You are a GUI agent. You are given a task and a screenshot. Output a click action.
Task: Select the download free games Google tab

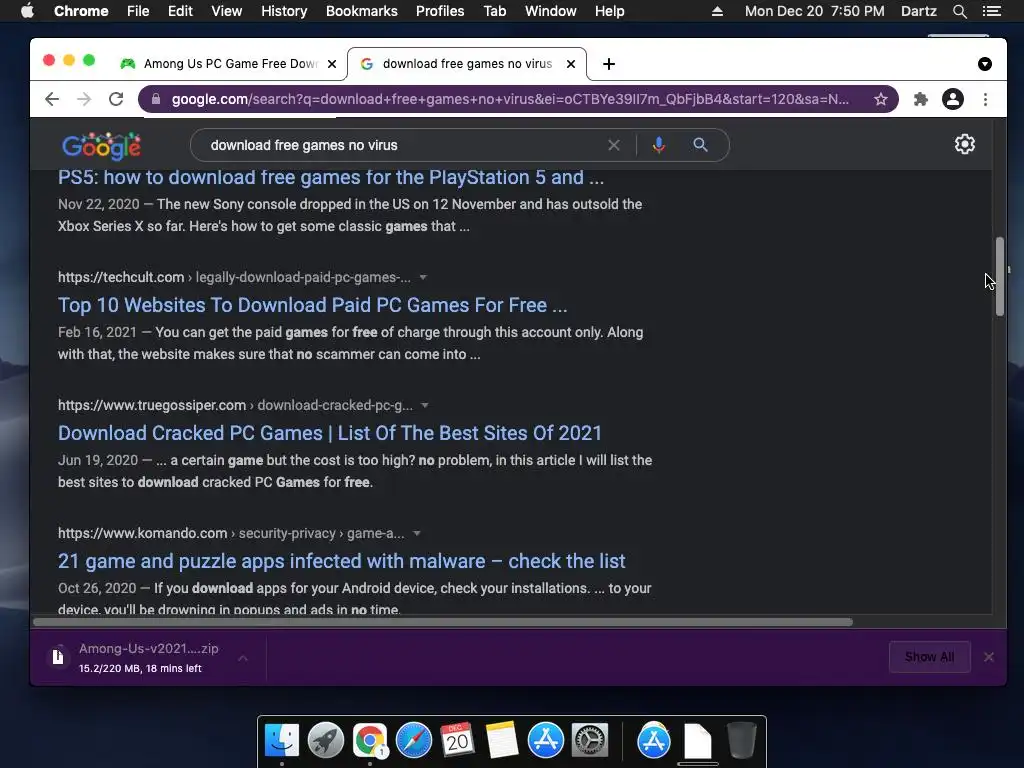[467, 64]
